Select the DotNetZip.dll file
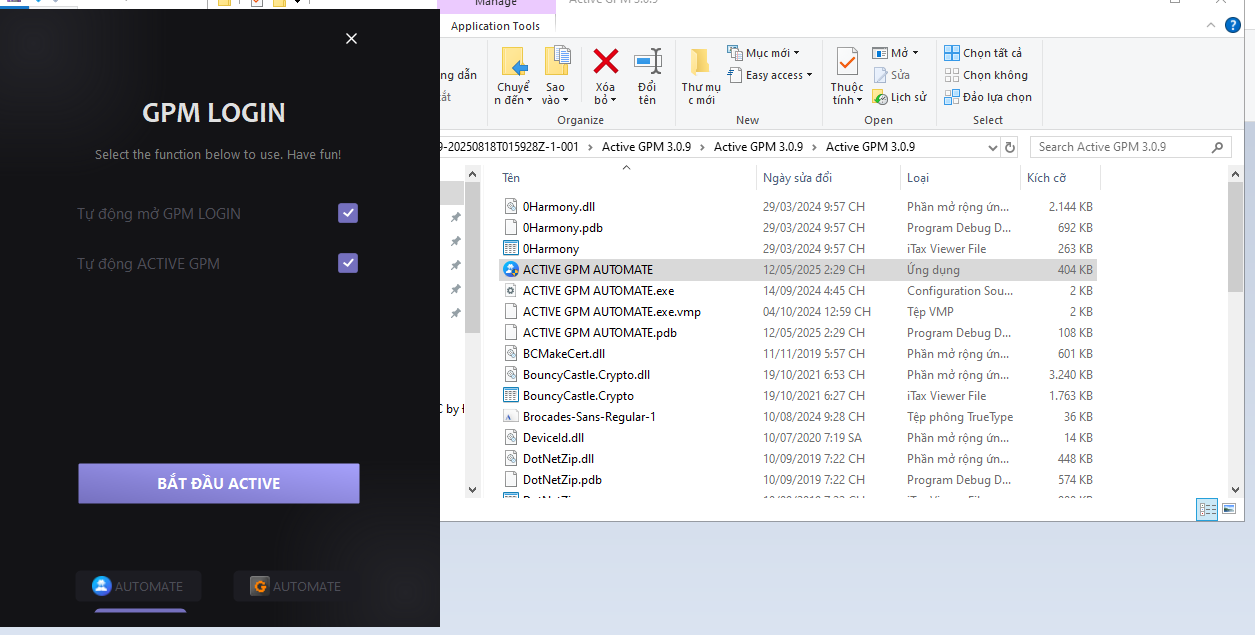The image size is (1255, 635). pos(558,459)
